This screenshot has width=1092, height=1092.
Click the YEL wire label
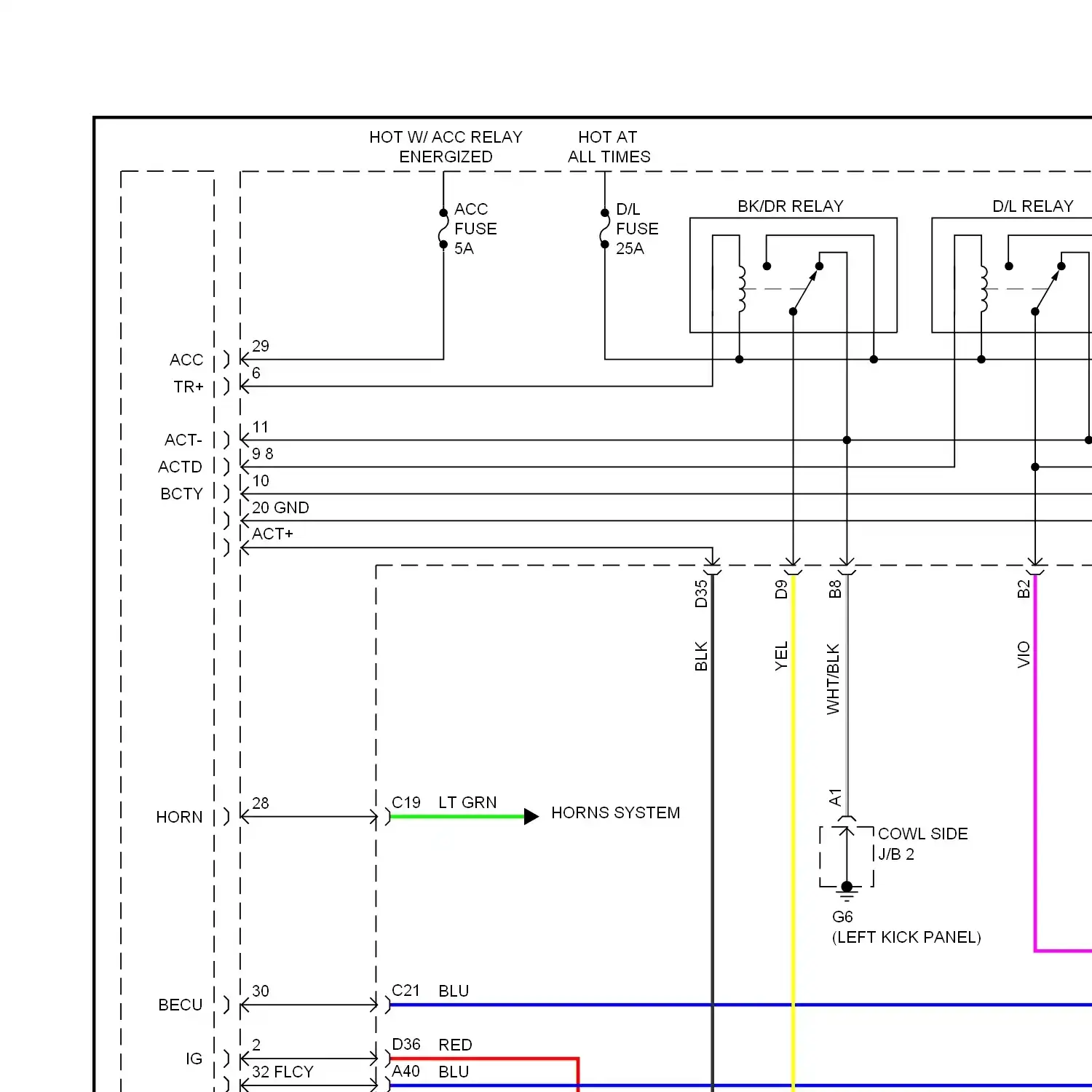(781, 656)
